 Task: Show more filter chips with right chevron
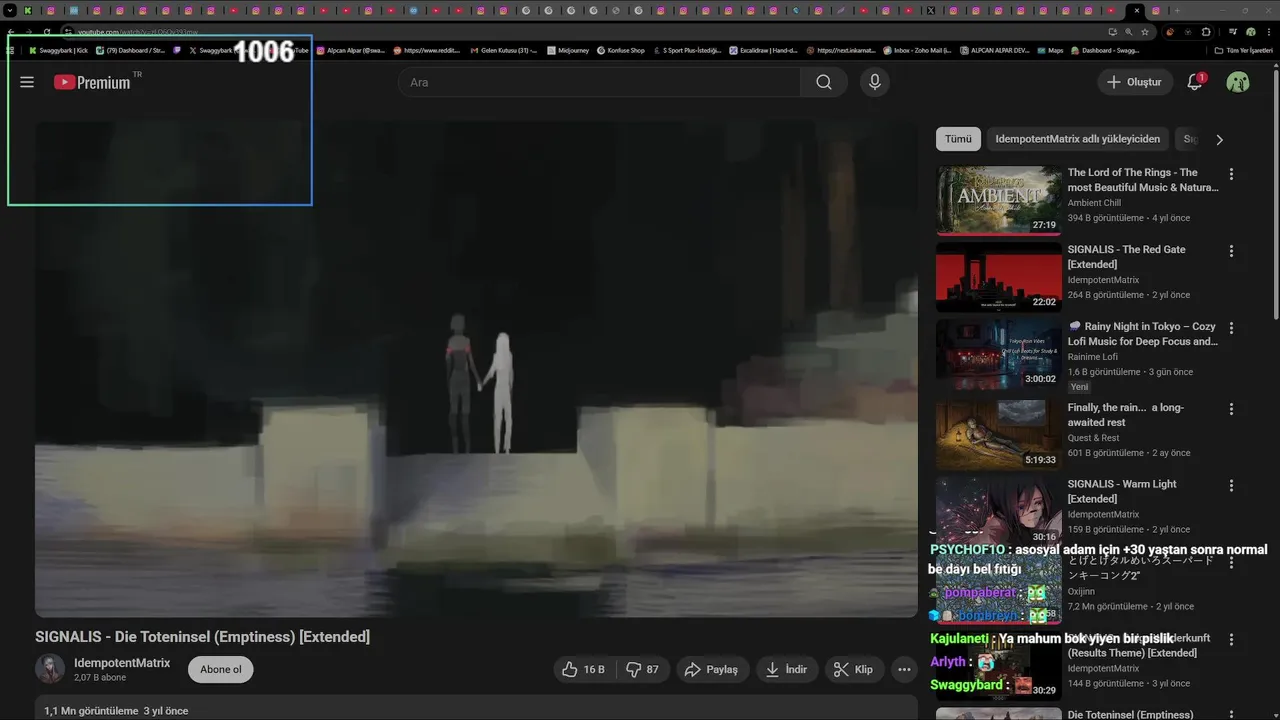[1219, 140]
